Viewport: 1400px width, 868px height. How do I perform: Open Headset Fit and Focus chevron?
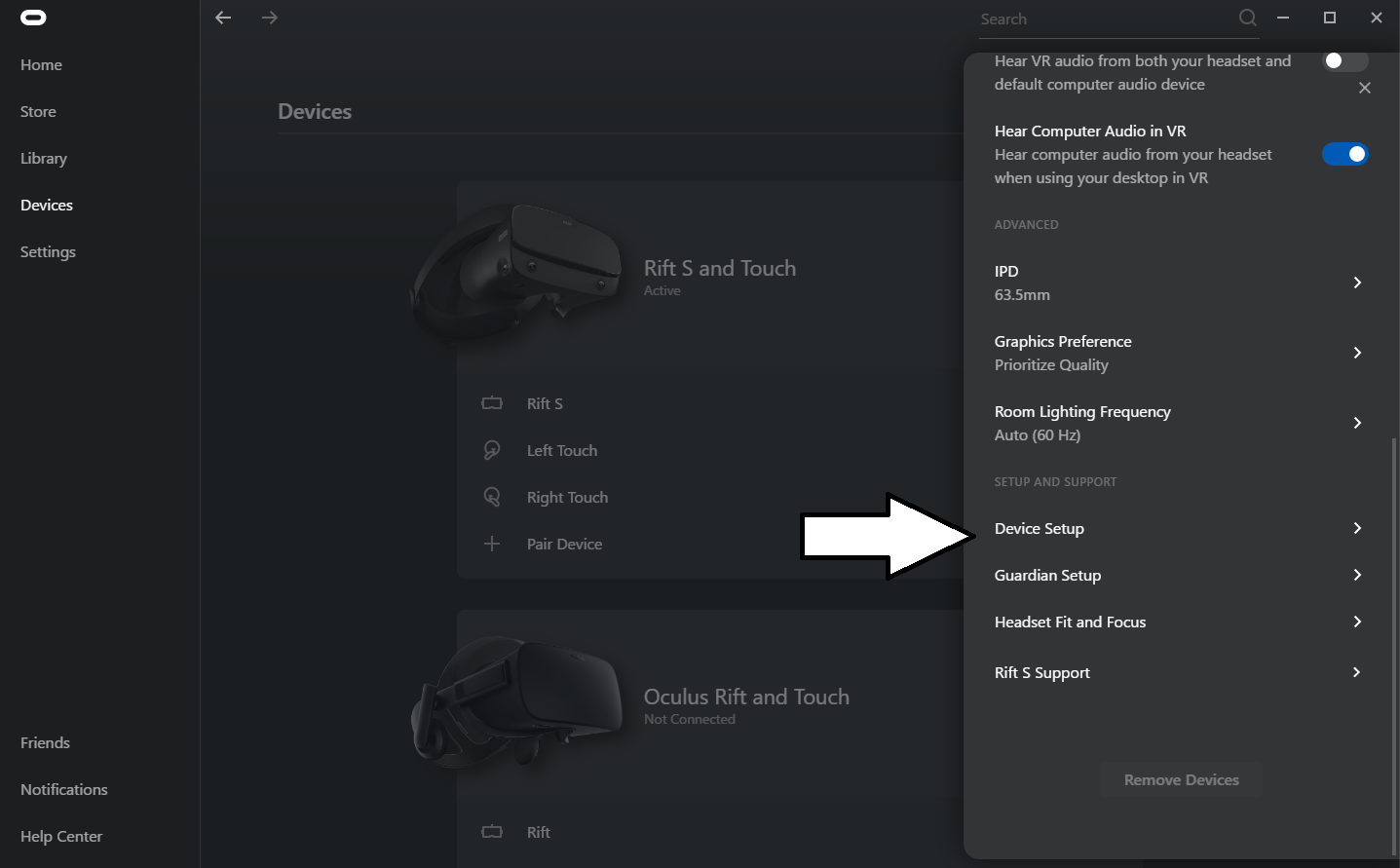coord(1357,622)
